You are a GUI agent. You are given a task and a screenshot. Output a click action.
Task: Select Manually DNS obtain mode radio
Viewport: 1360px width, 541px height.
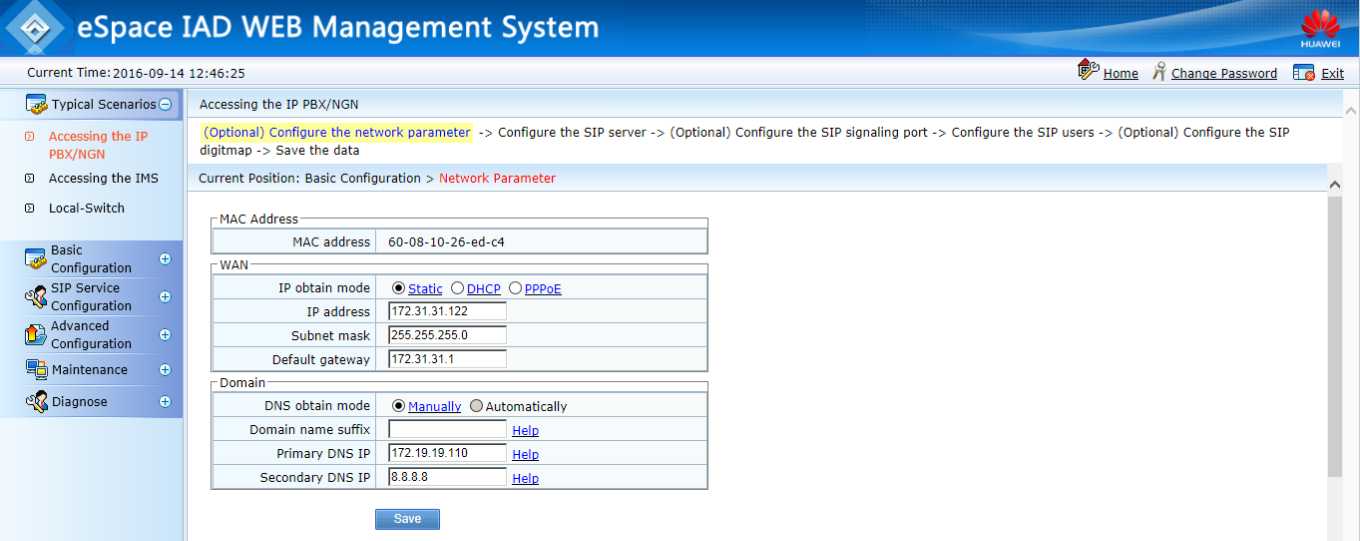[399, 406]
